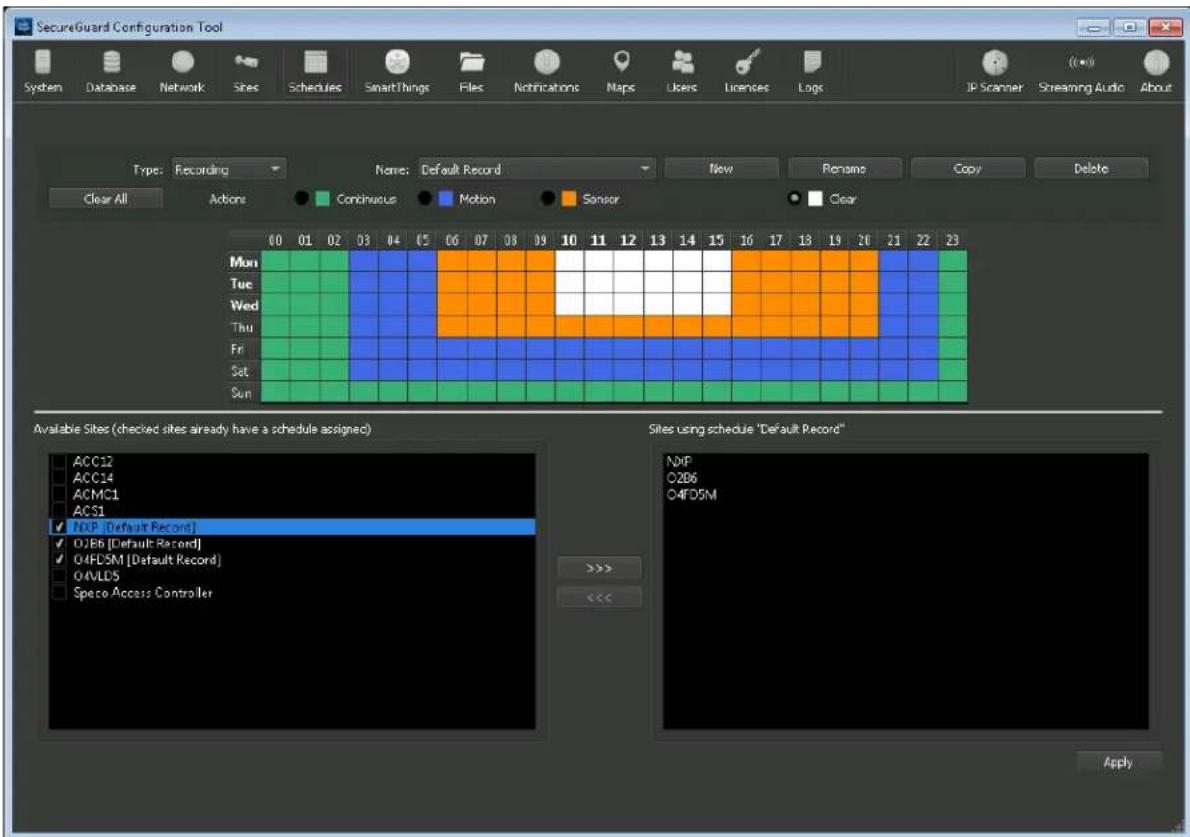Uncheck the O2B6 site checkbox
This screenshot has height=837, width=1190.
pyautogui.click(x=59, y=544)
